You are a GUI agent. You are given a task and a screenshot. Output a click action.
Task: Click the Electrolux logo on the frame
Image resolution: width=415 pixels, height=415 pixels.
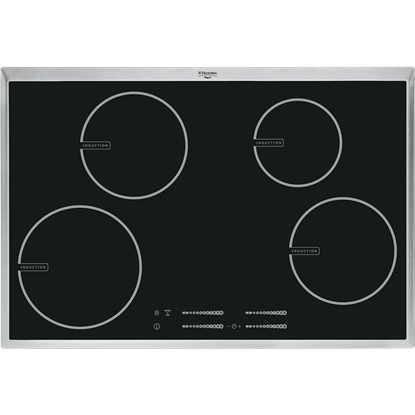[x=208, y=74]
